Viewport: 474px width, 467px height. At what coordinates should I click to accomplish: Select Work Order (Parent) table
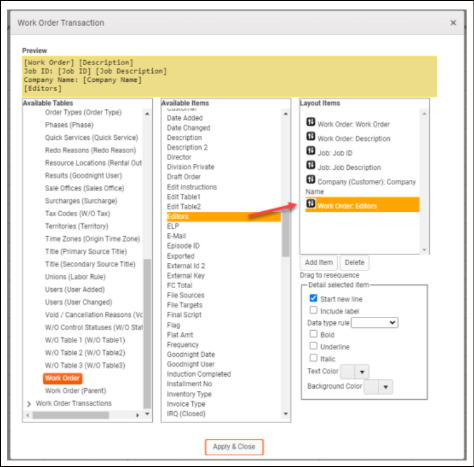(76, 391)
